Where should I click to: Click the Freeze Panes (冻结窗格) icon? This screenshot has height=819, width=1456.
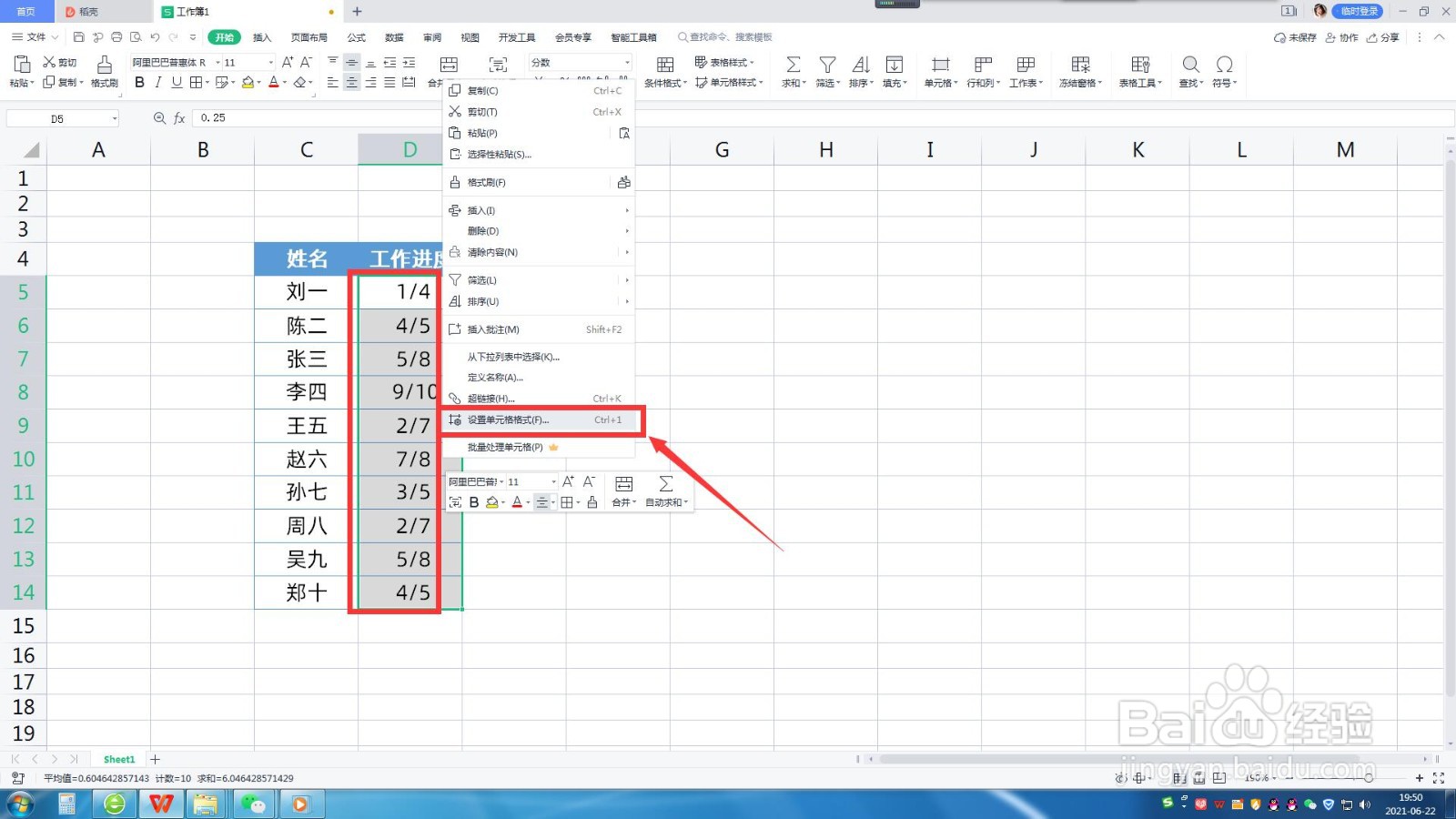click(x=1080, y=65)
